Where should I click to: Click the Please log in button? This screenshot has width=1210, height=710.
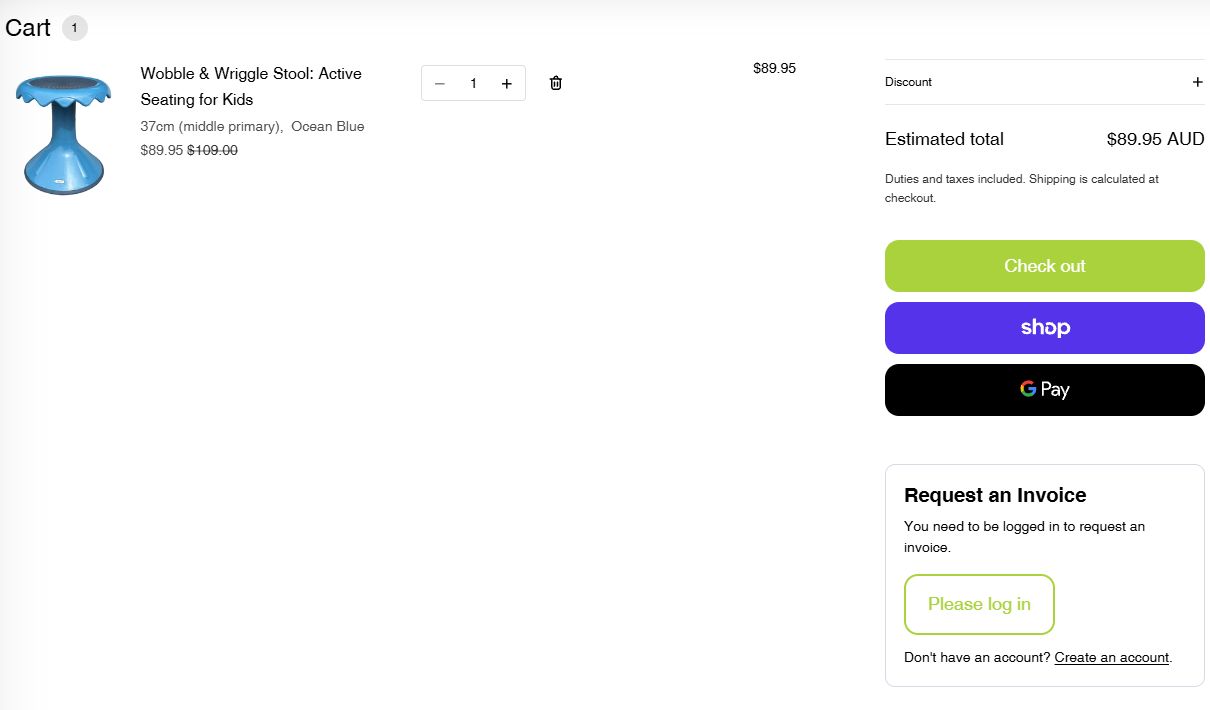(979, 604)
